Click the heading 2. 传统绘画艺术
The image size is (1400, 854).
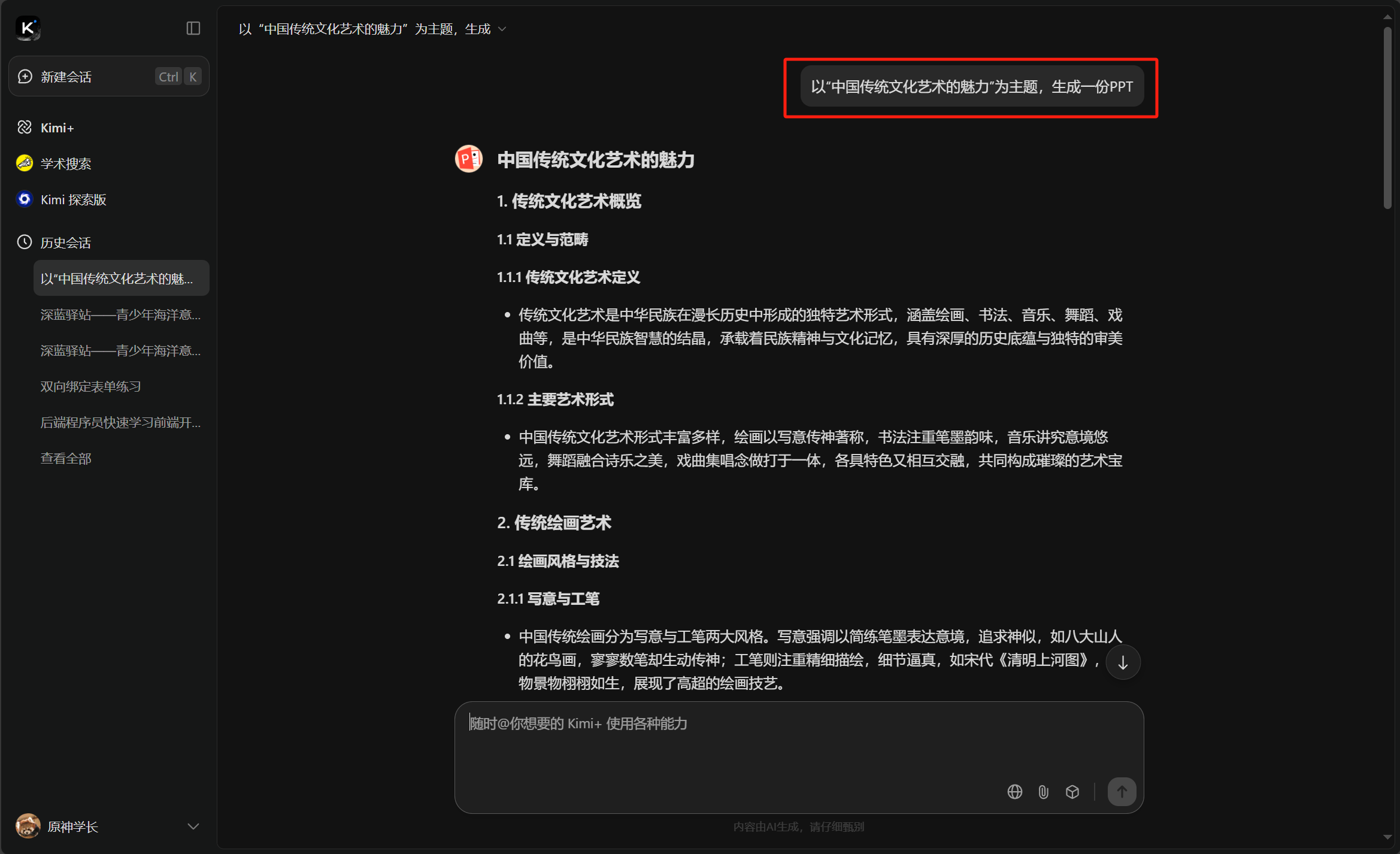coord(554,523)
